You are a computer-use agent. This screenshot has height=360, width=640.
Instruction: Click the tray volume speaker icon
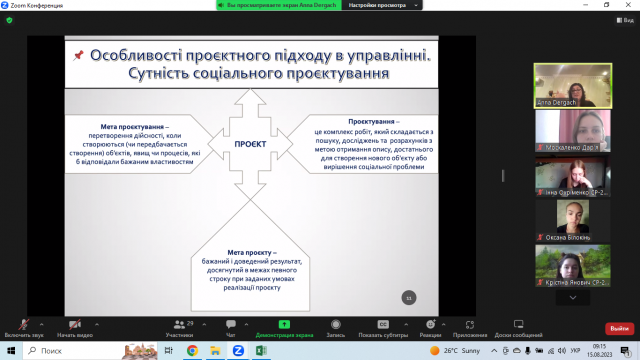562,351
